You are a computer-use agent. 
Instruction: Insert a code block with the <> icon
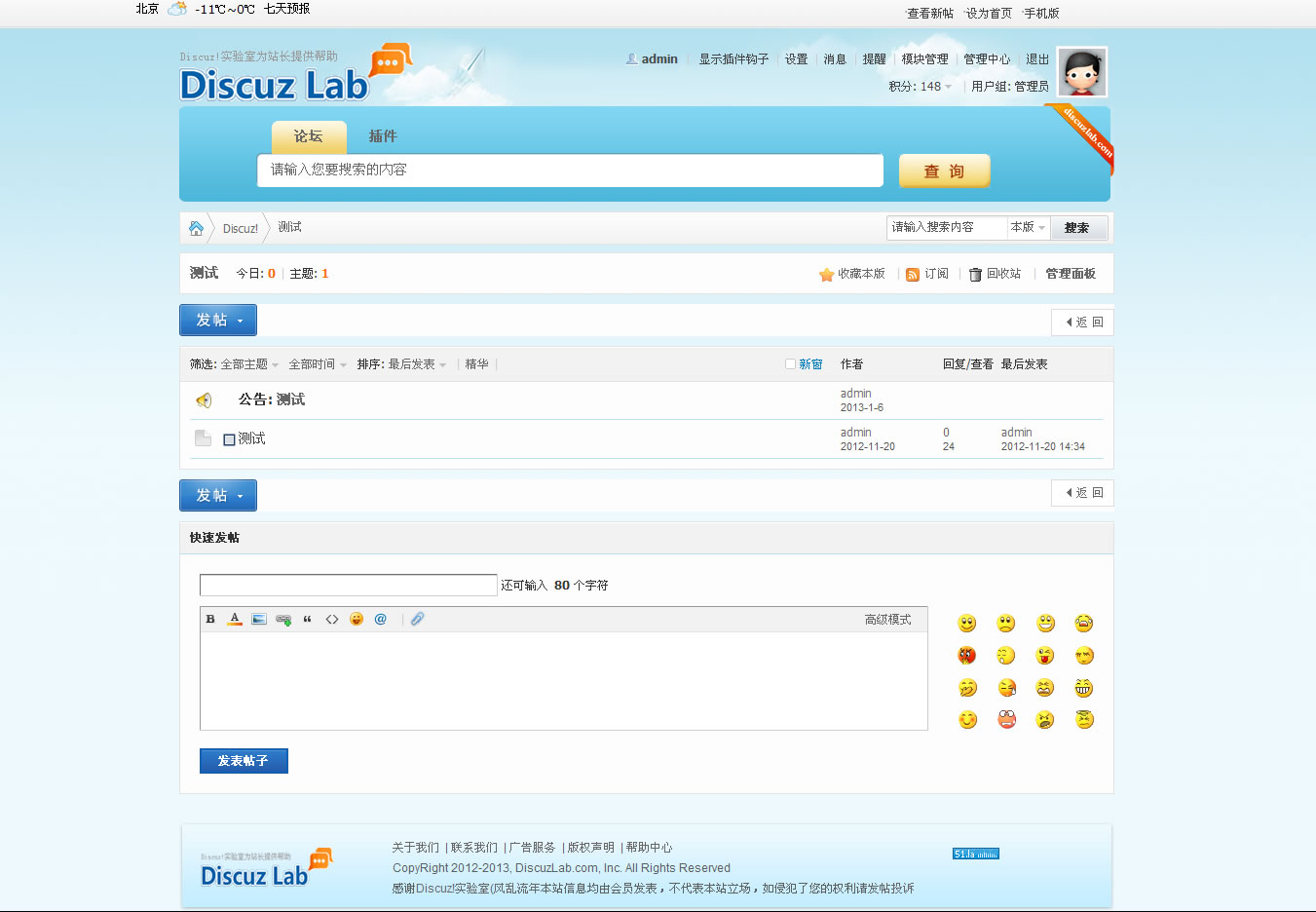[x=332, y=619]
